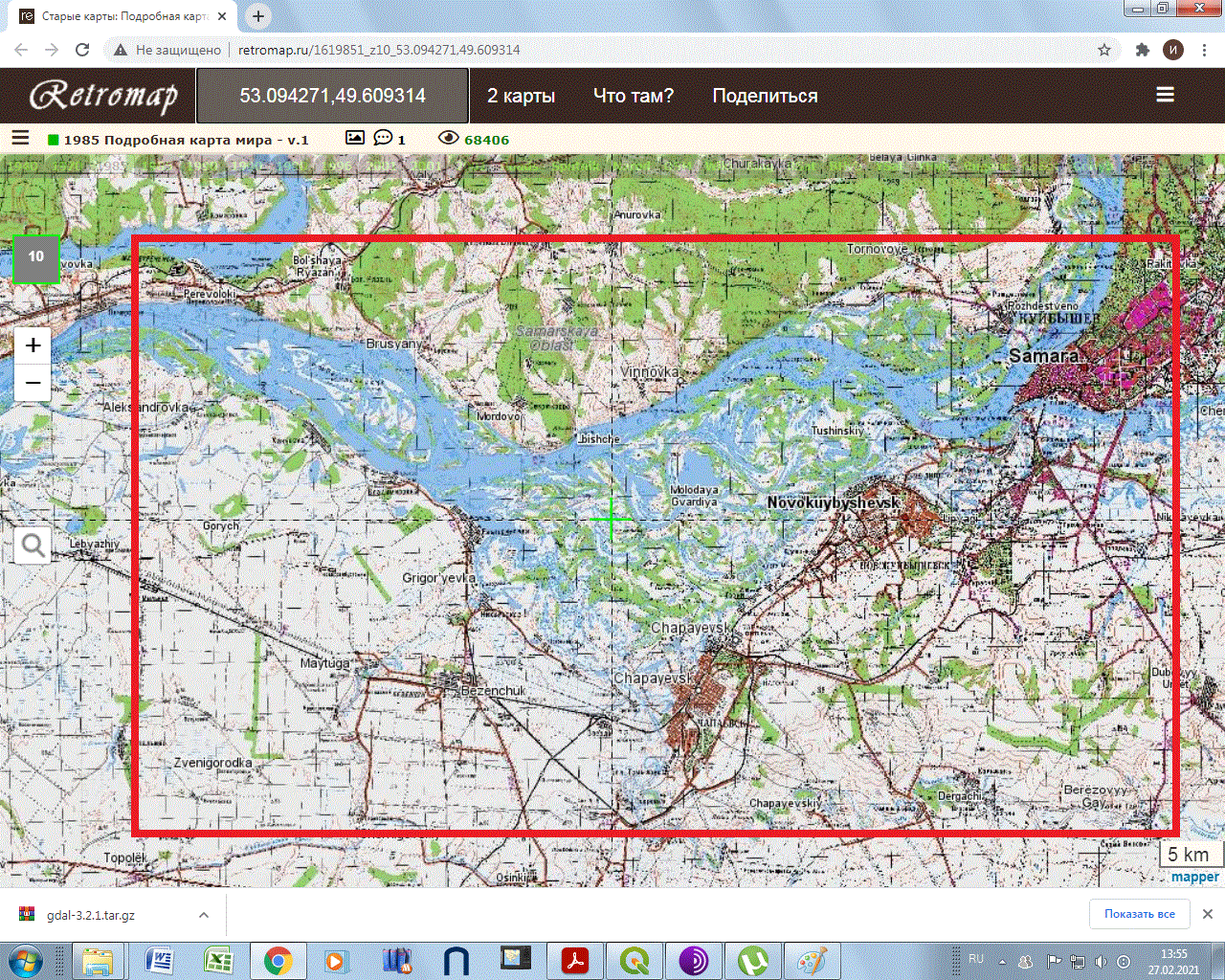Open the '2 карты' menu item

pos(521,96)
